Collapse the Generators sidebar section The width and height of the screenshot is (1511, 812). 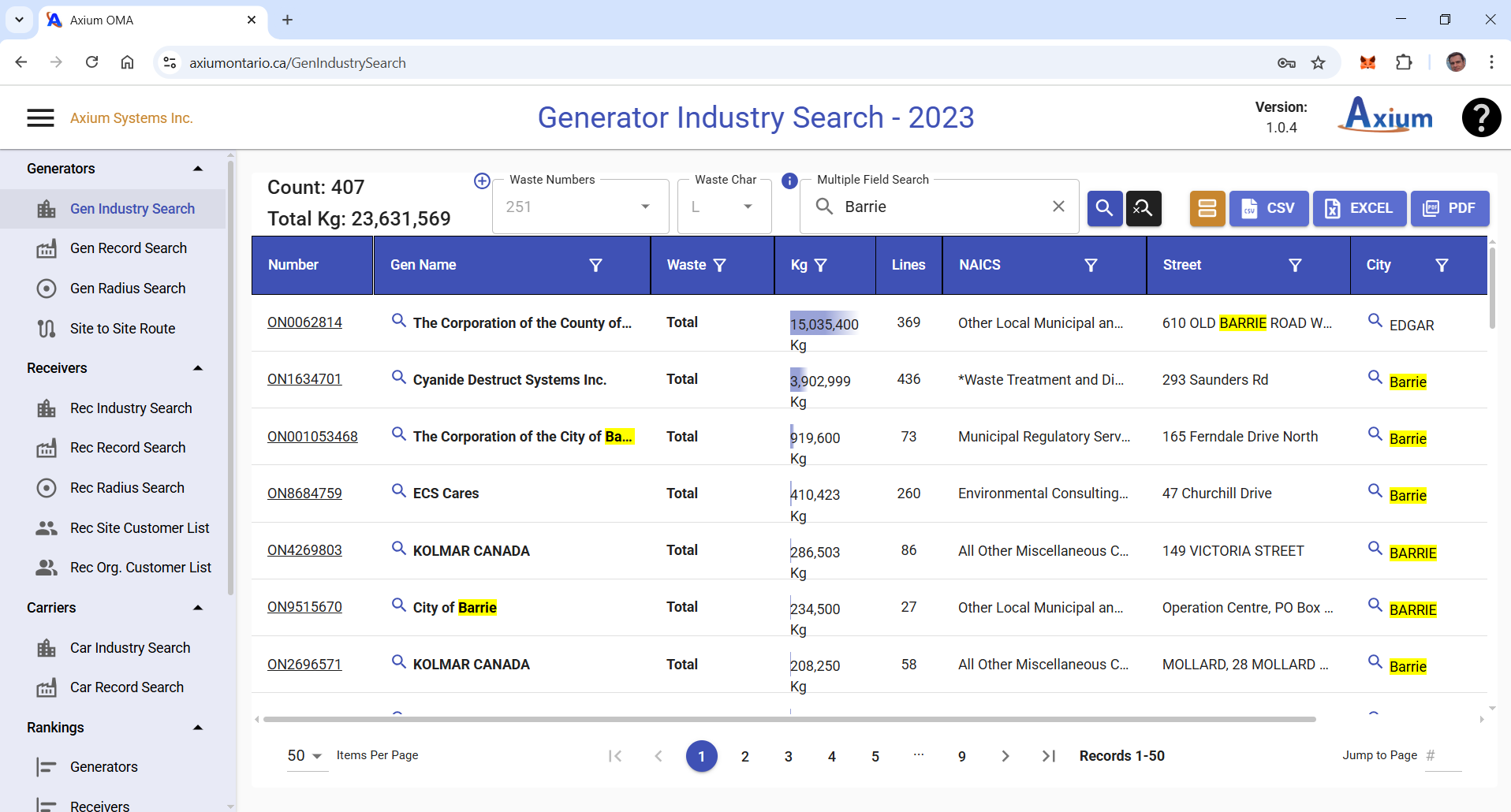[198, 169]
